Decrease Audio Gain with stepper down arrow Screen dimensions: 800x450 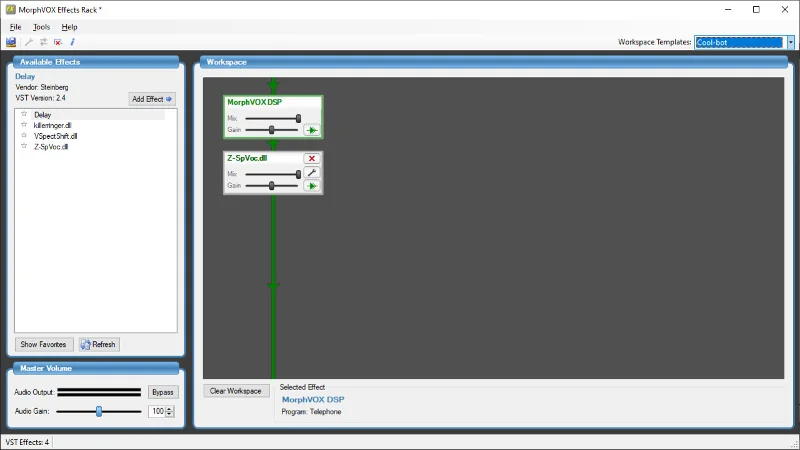170,414
